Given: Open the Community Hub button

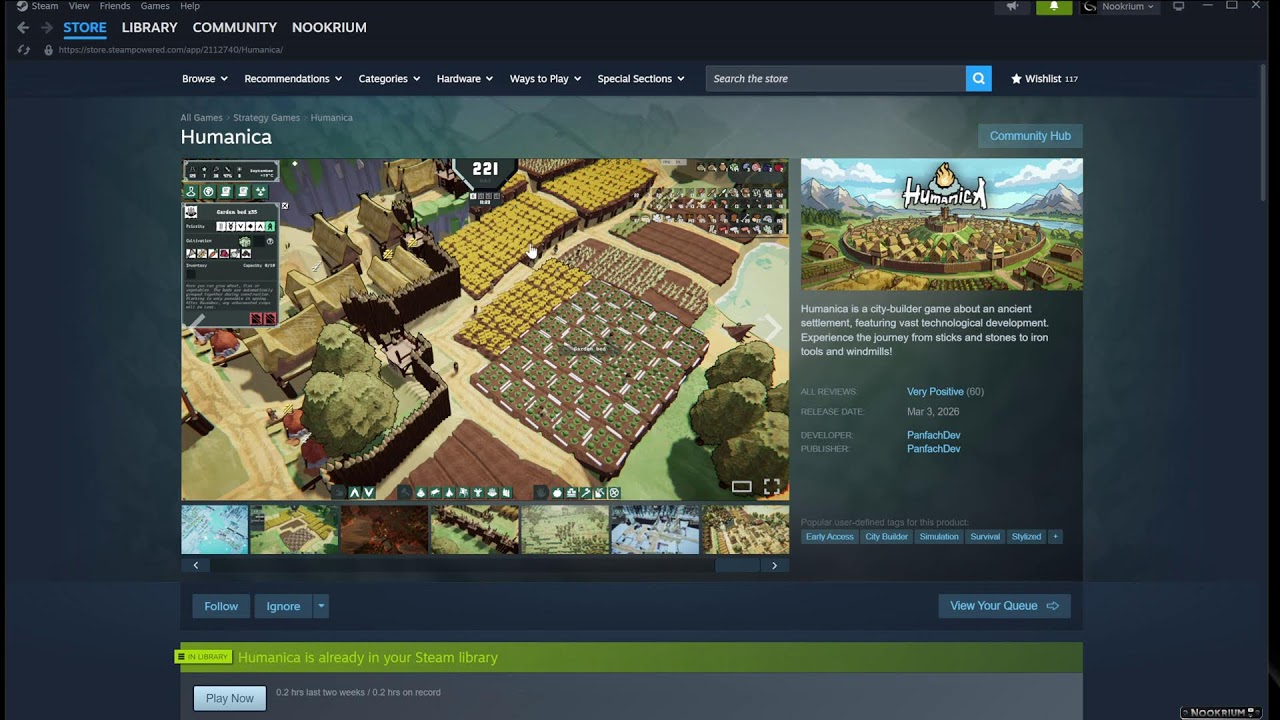Looking at the screenshot, I should coord(1030,136).
